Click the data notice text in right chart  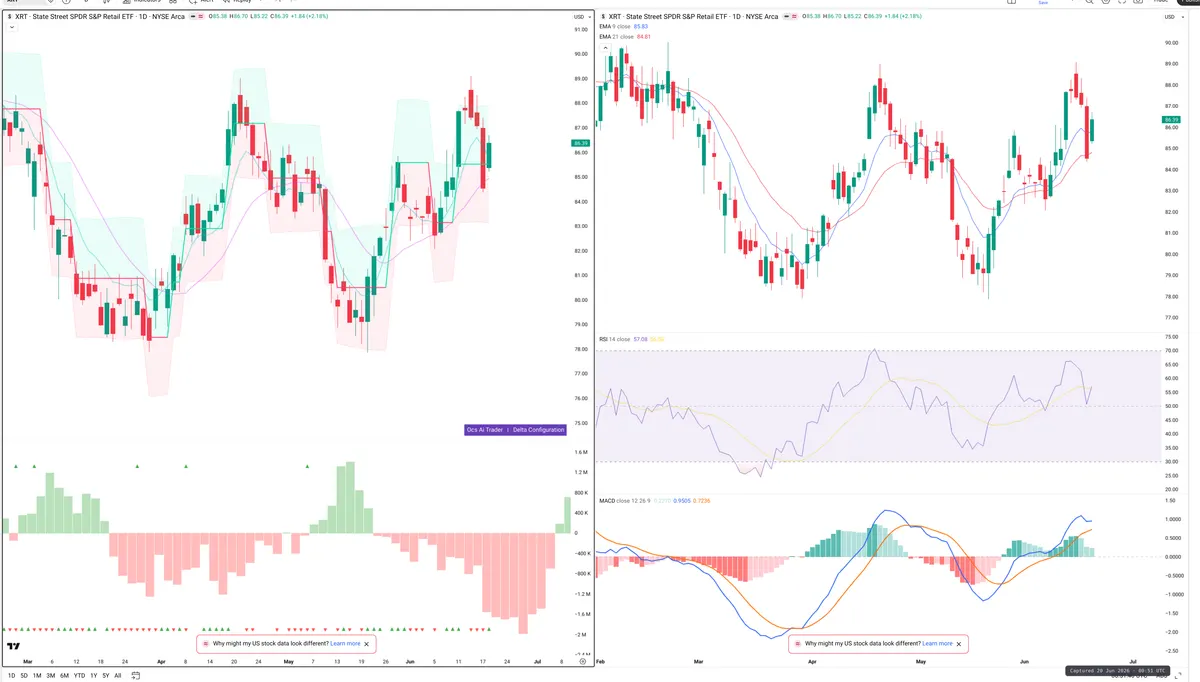coord(862,644)
